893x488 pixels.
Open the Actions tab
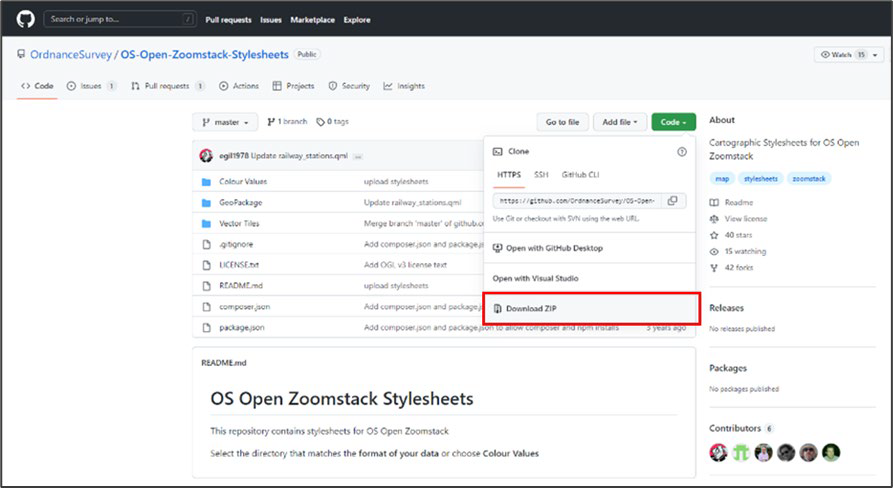coord(239,86)
